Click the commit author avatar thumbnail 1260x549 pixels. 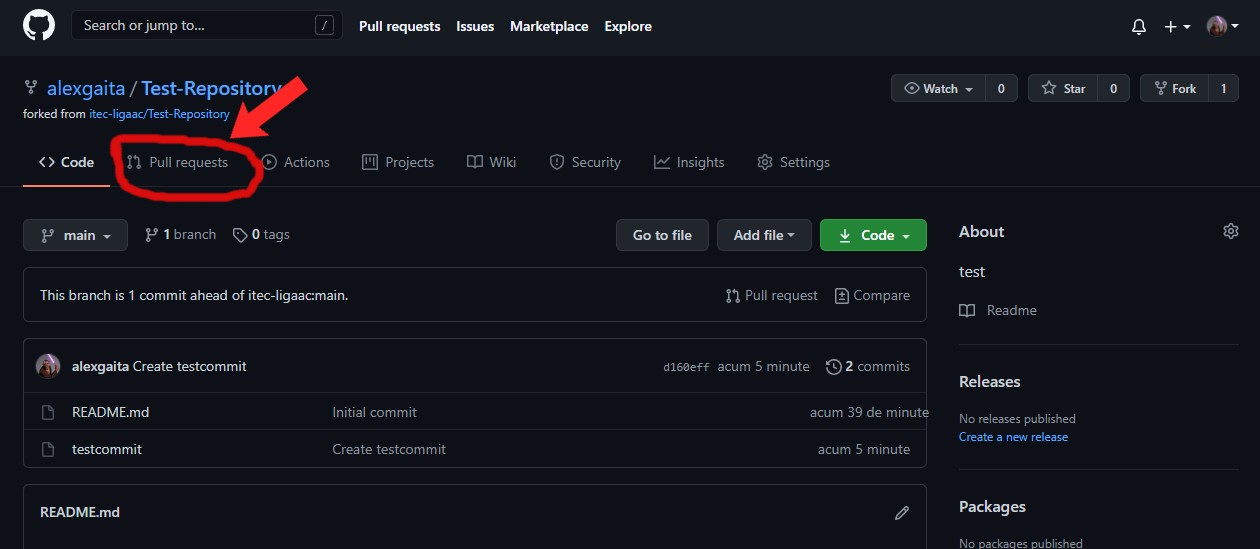pyautogui.click(x=48, y=366)
